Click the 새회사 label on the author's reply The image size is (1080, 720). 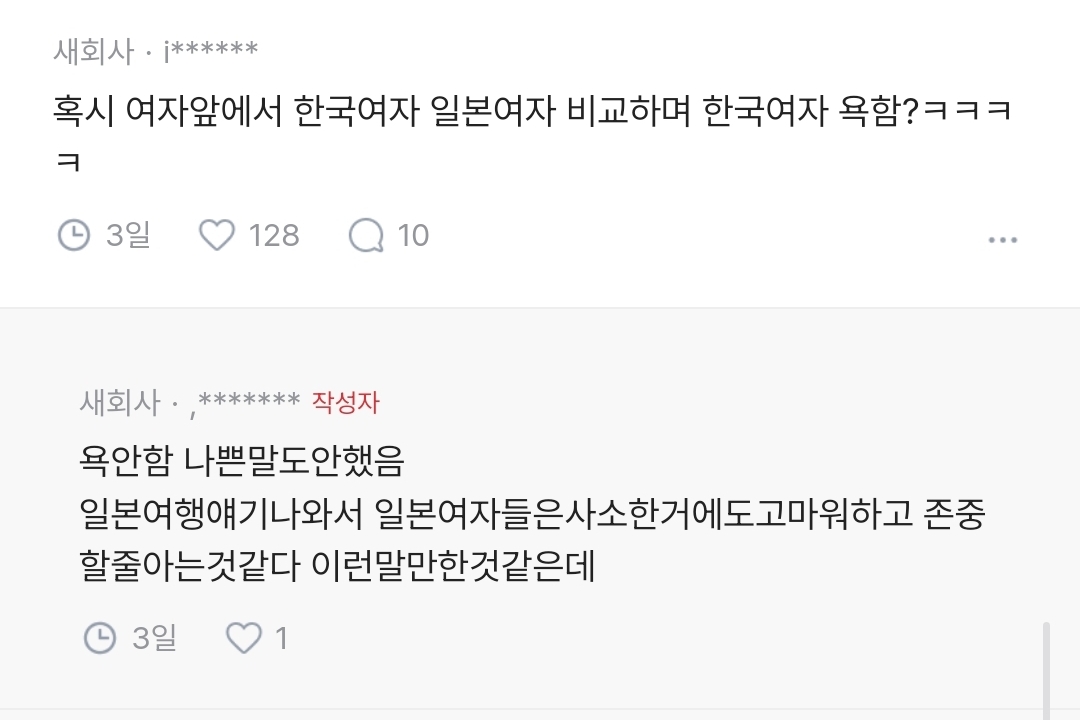click(119, 403)
